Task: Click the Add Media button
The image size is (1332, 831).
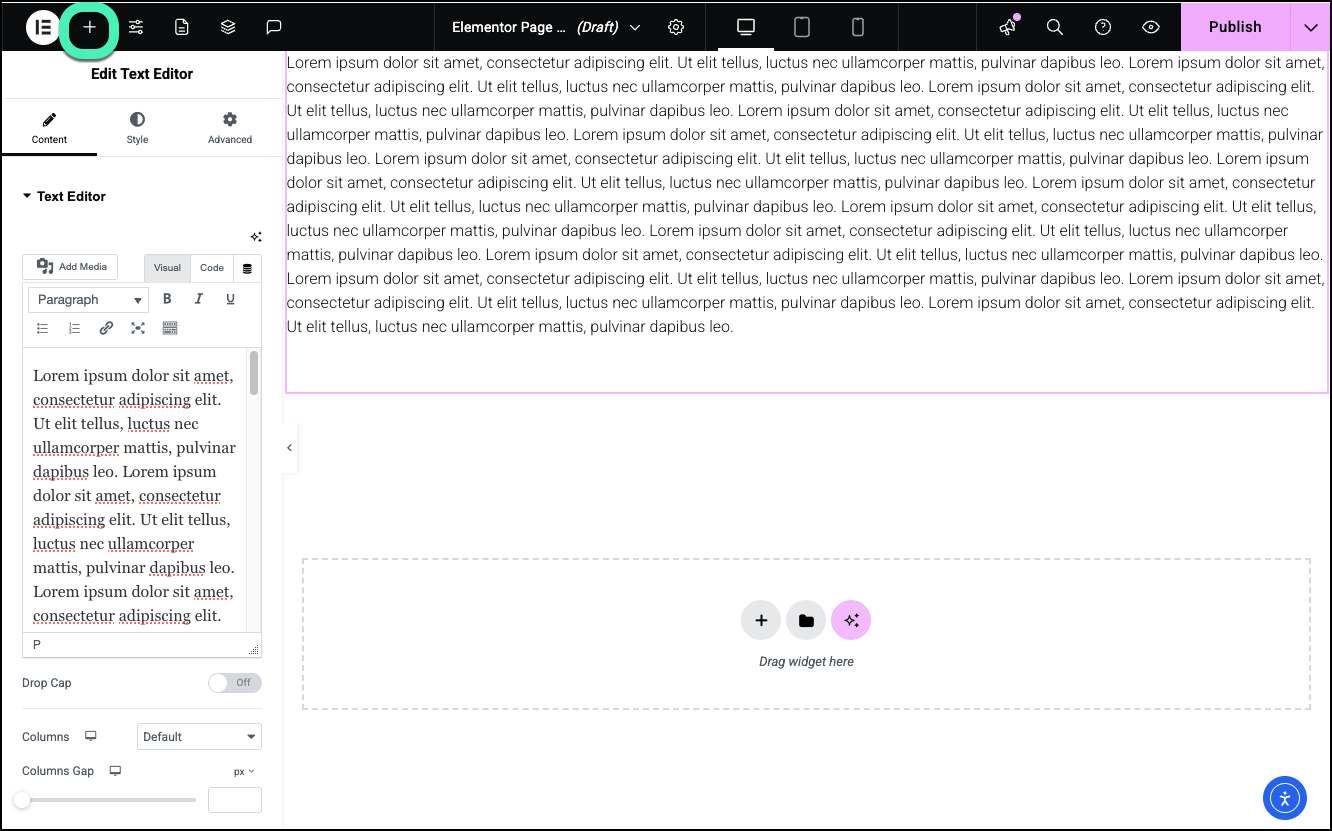Action: pos(71,267)
